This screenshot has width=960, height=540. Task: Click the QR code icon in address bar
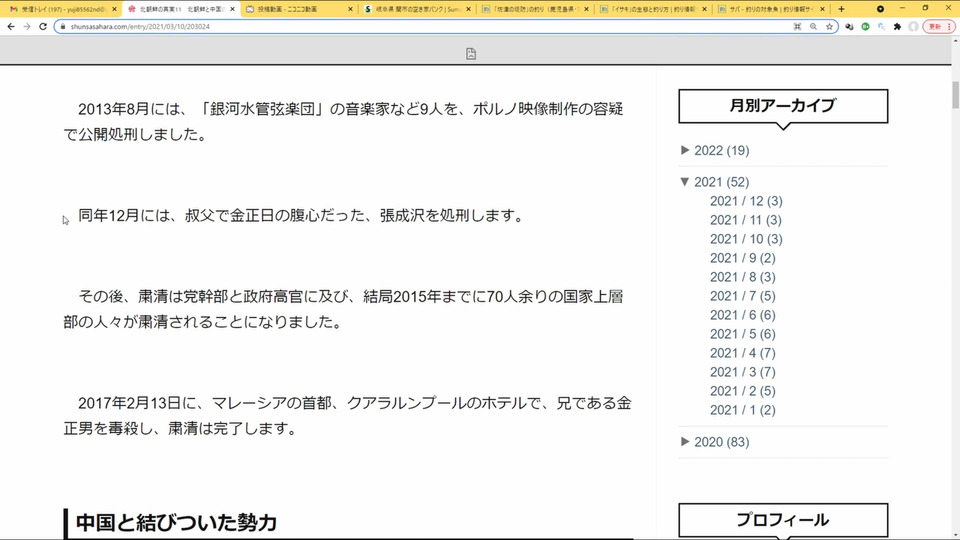click(x=797, y=27)
